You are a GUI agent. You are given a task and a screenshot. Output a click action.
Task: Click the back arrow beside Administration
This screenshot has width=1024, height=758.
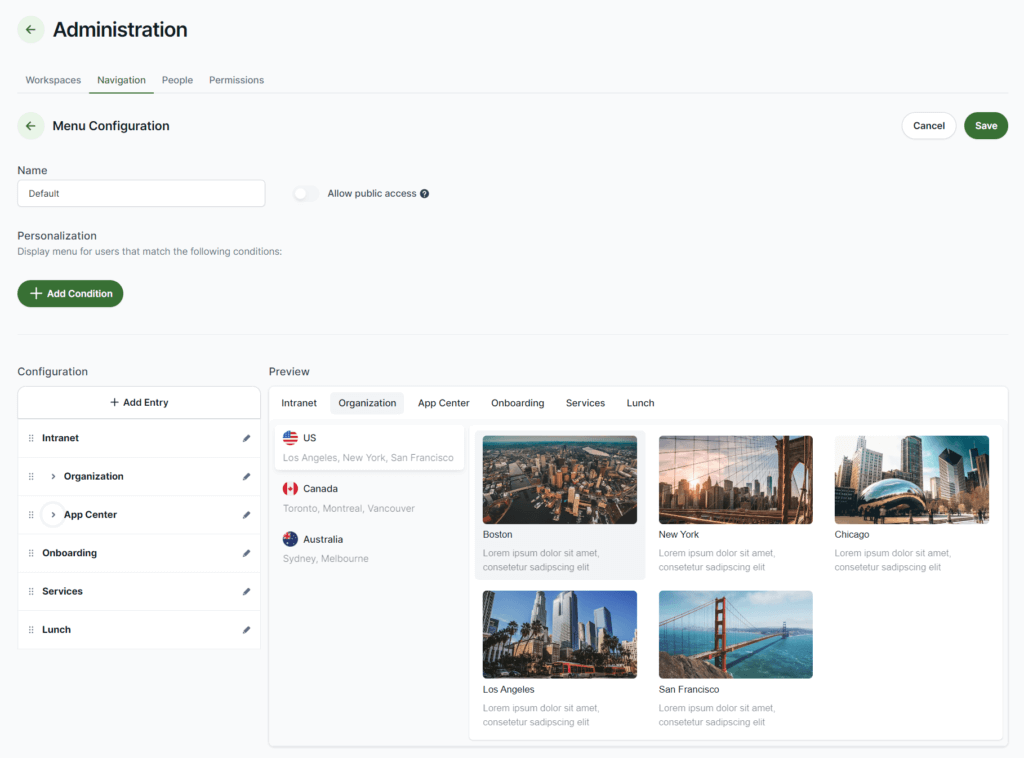click(x=30, y=29)
